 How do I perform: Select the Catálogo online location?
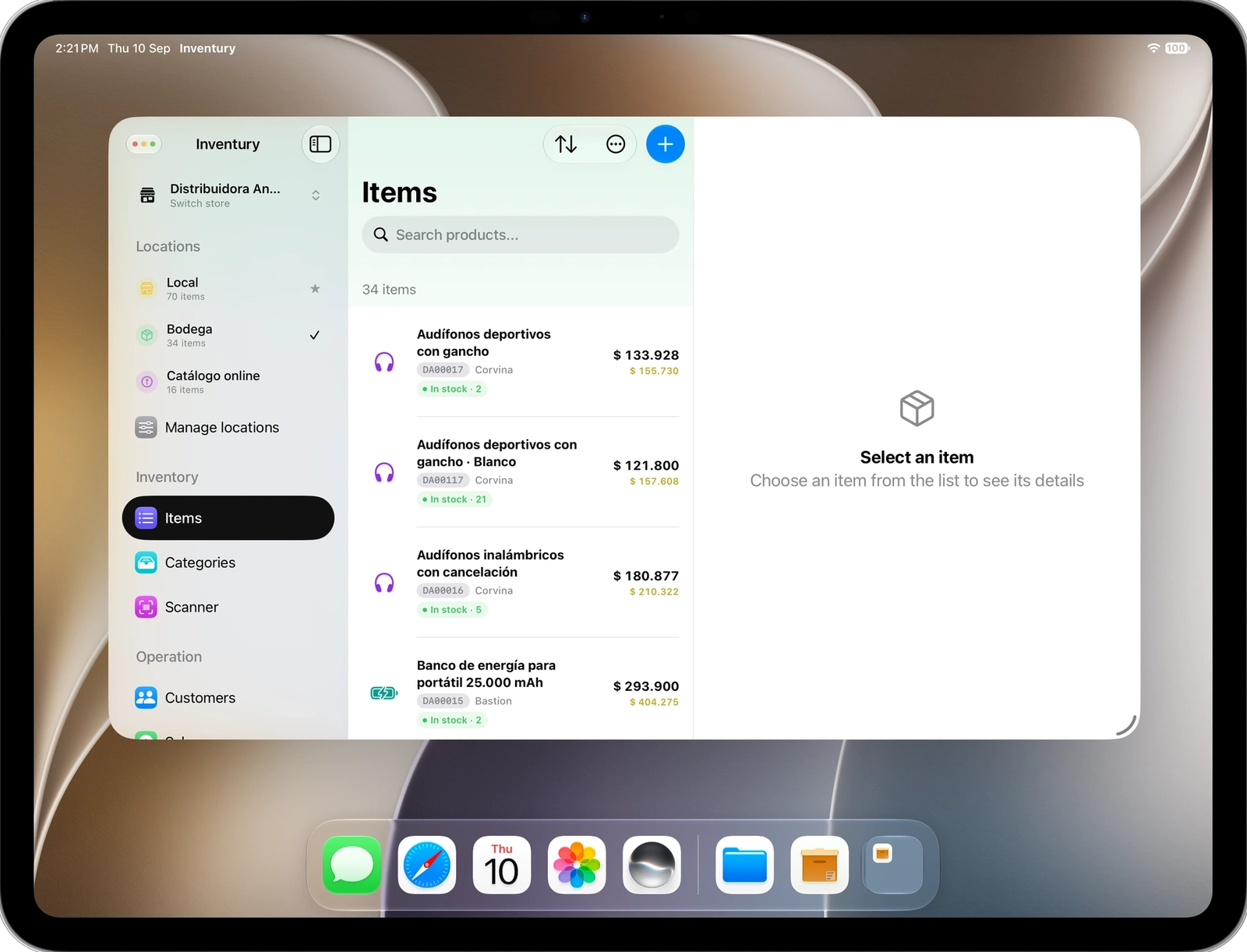[228, 382]
